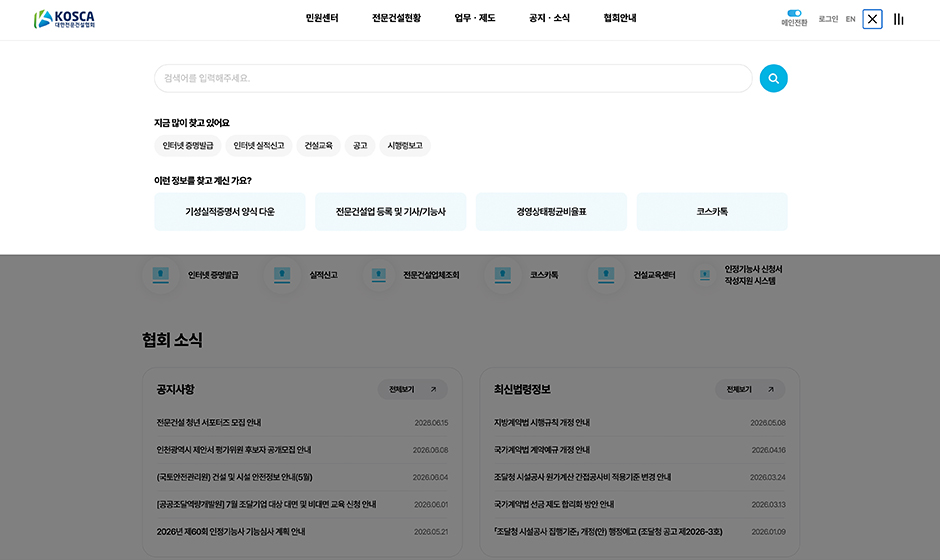Open notice 2026년 제60회 인정기능사 기능심사 계획 안내
The image size is (940, 560).
pos(231,532)
